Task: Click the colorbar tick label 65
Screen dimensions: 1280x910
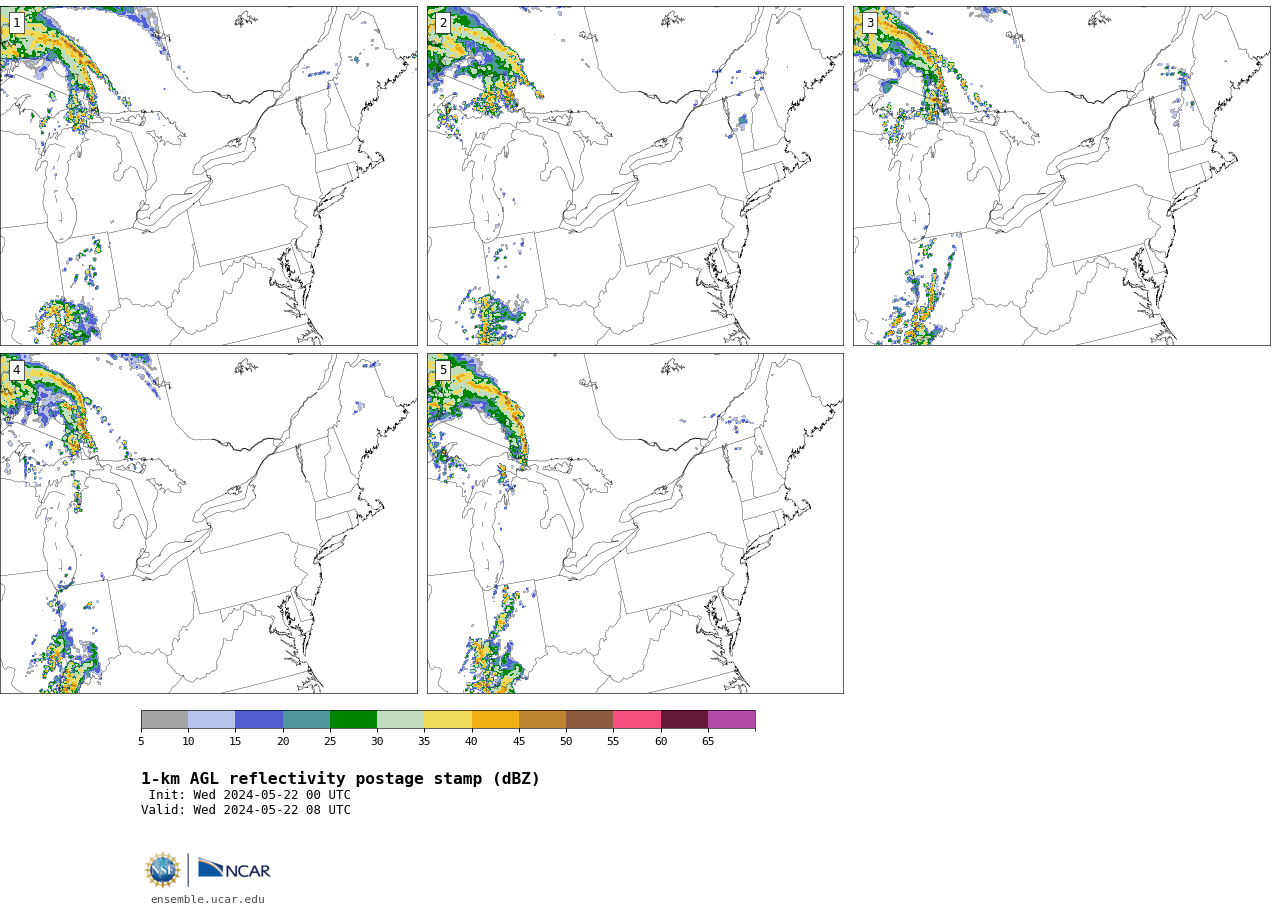Action: [x=708, y=741]
